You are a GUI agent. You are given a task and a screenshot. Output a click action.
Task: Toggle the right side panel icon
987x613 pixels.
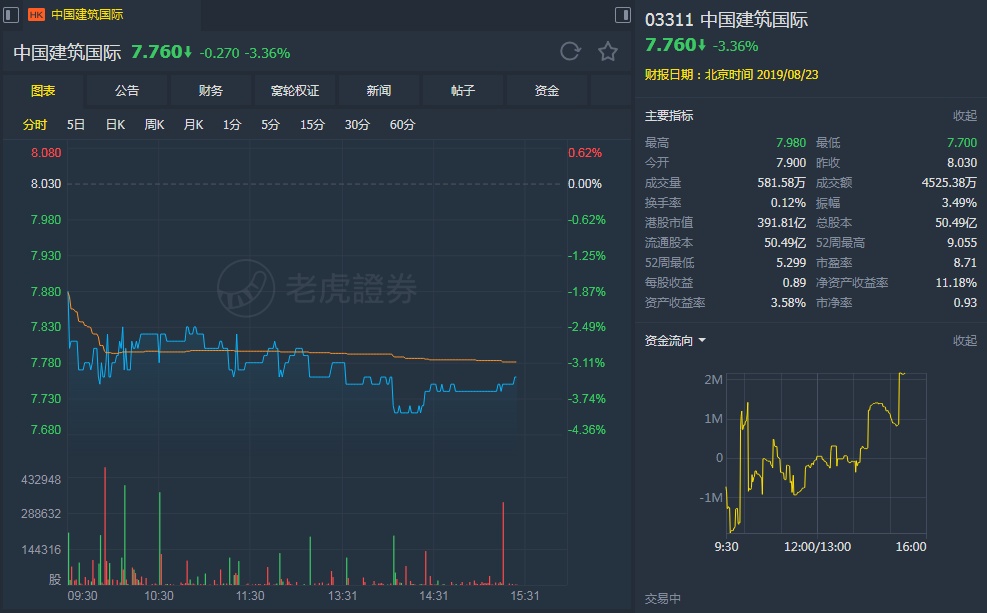[623, 14]
